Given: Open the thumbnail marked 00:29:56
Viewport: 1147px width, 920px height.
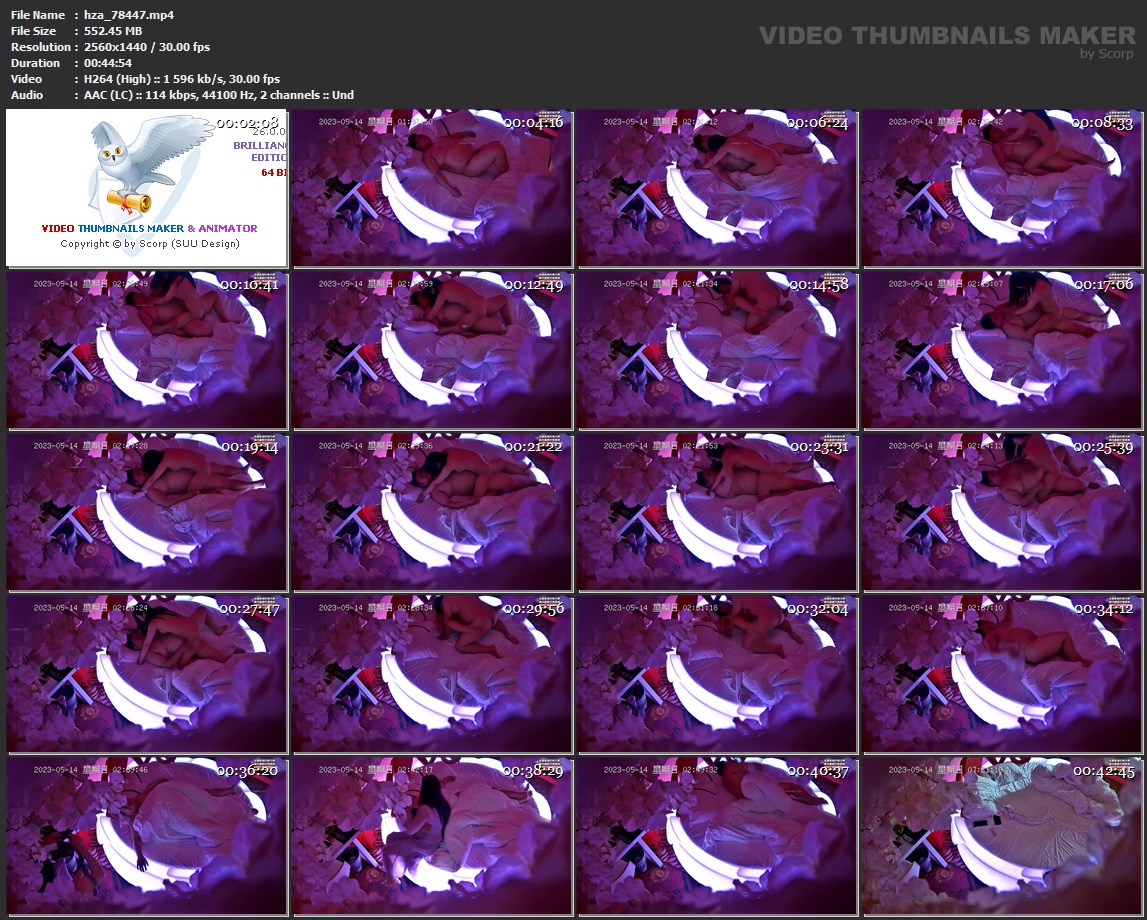Looking at the screenshot, I should [x=432, y=674].
